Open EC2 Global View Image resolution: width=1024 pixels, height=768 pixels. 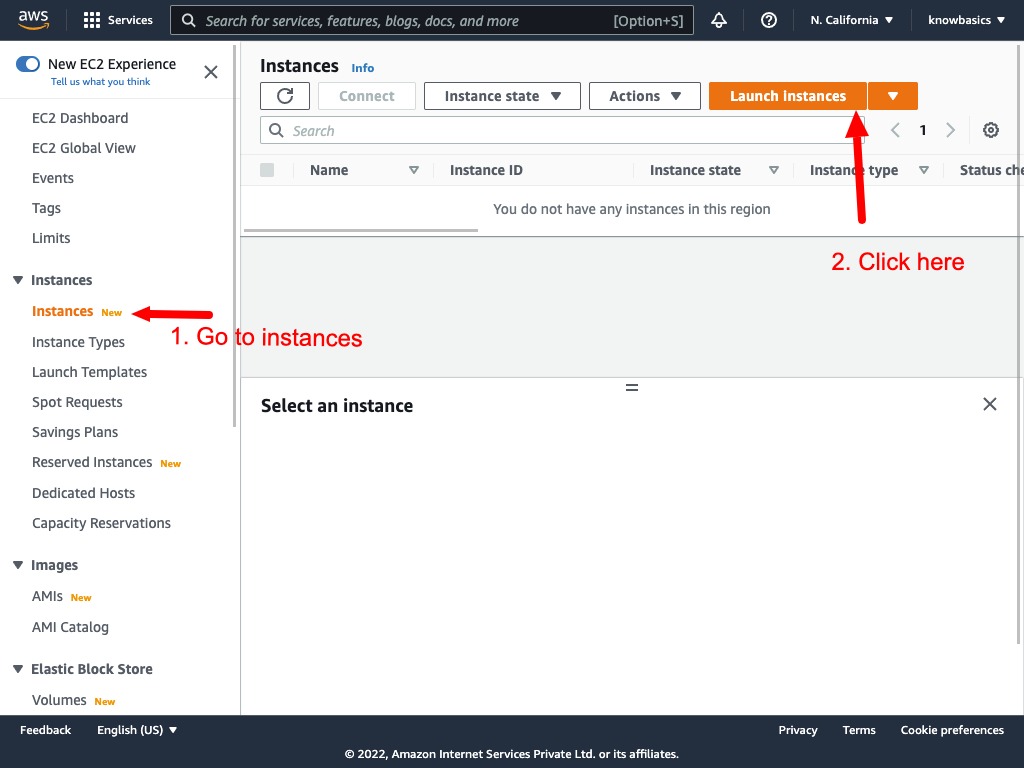[x=84, y=148]
